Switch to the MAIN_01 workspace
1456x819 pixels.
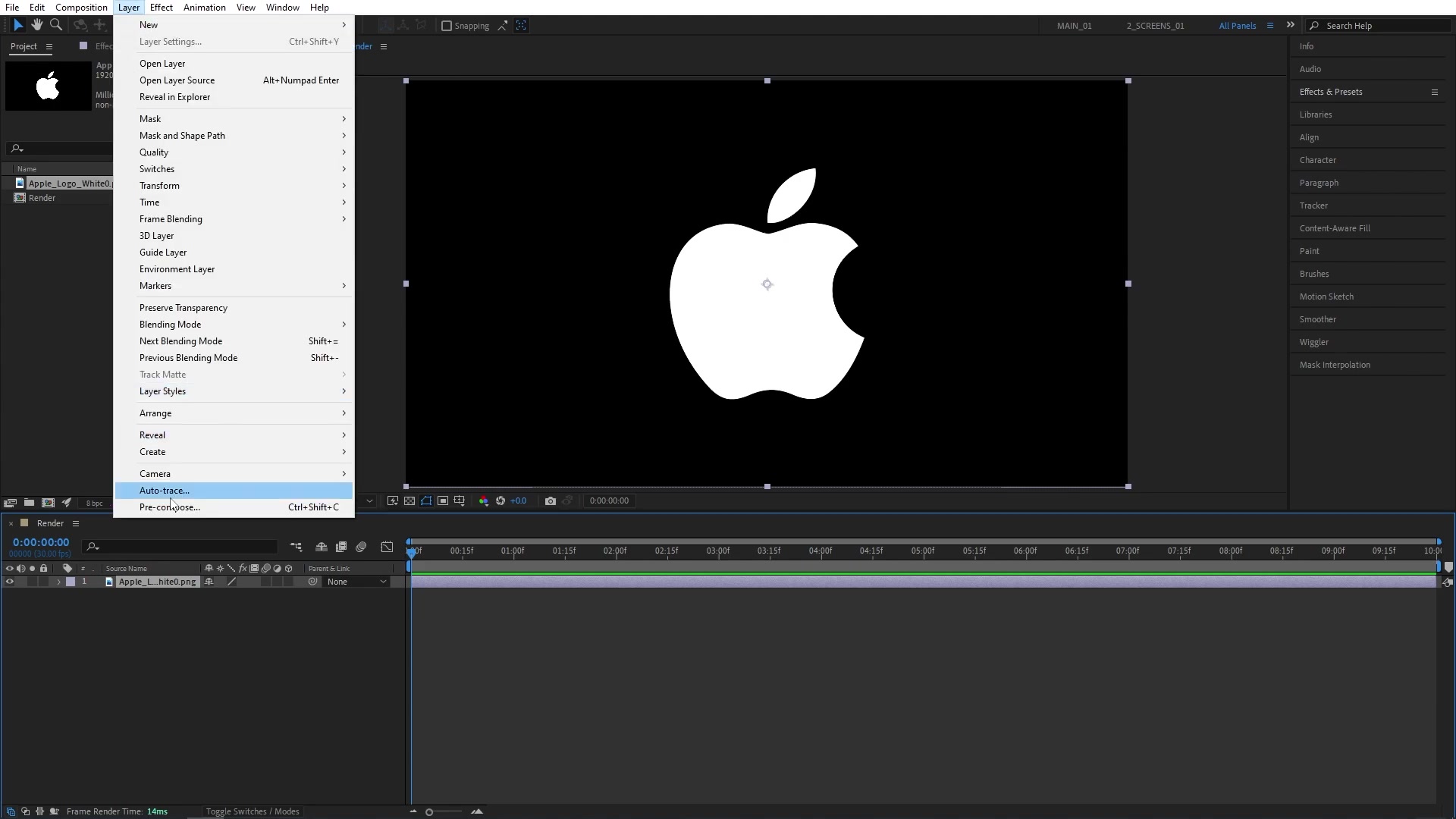point(1075,26)
